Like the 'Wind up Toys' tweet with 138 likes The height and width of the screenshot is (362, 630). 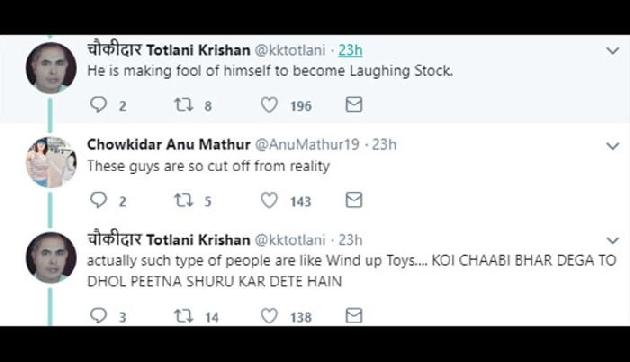[269, 316]
